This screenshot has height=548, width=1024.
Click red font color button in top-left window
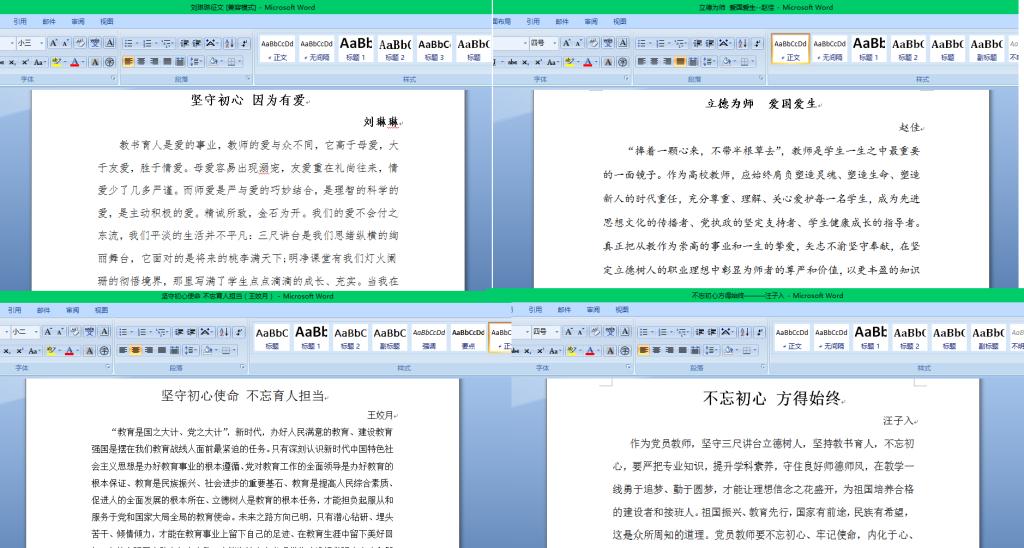(x=76, y=62)
